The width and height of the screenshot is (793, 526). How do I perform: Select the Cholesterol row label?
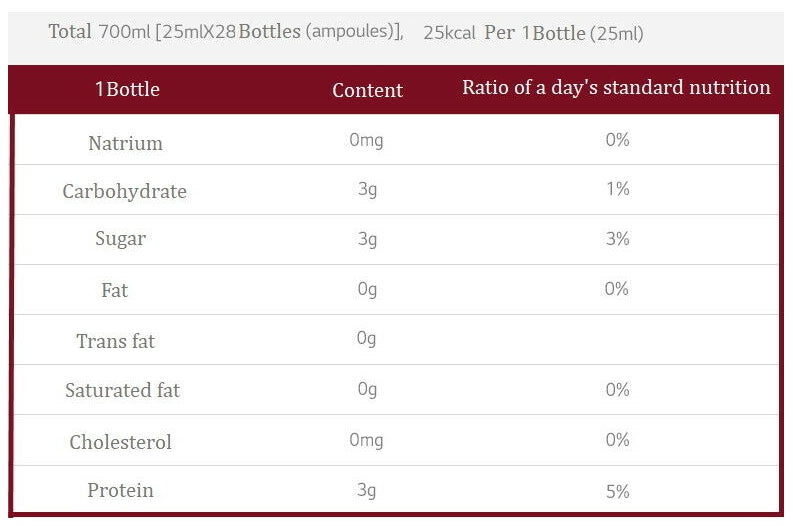(120, 442)
